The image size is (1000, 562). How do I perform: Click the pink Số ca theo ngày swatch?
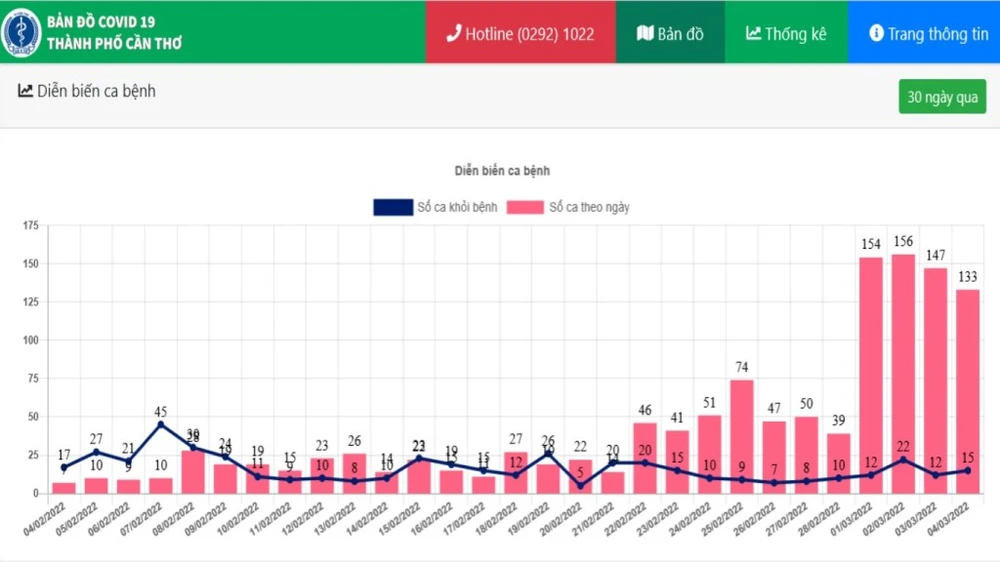pyautogui.click(x=524, y=207)
